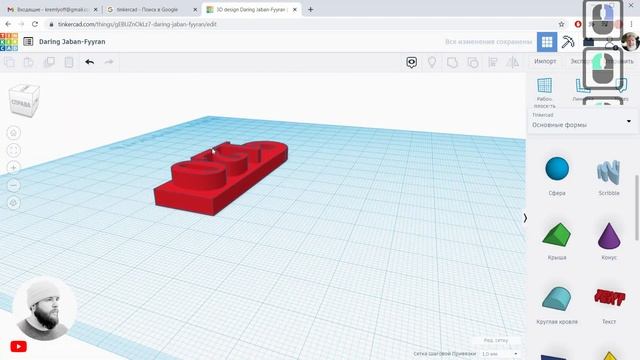
Task: Click the shapes panel scrollbar
Action: (x=637, y=207)
